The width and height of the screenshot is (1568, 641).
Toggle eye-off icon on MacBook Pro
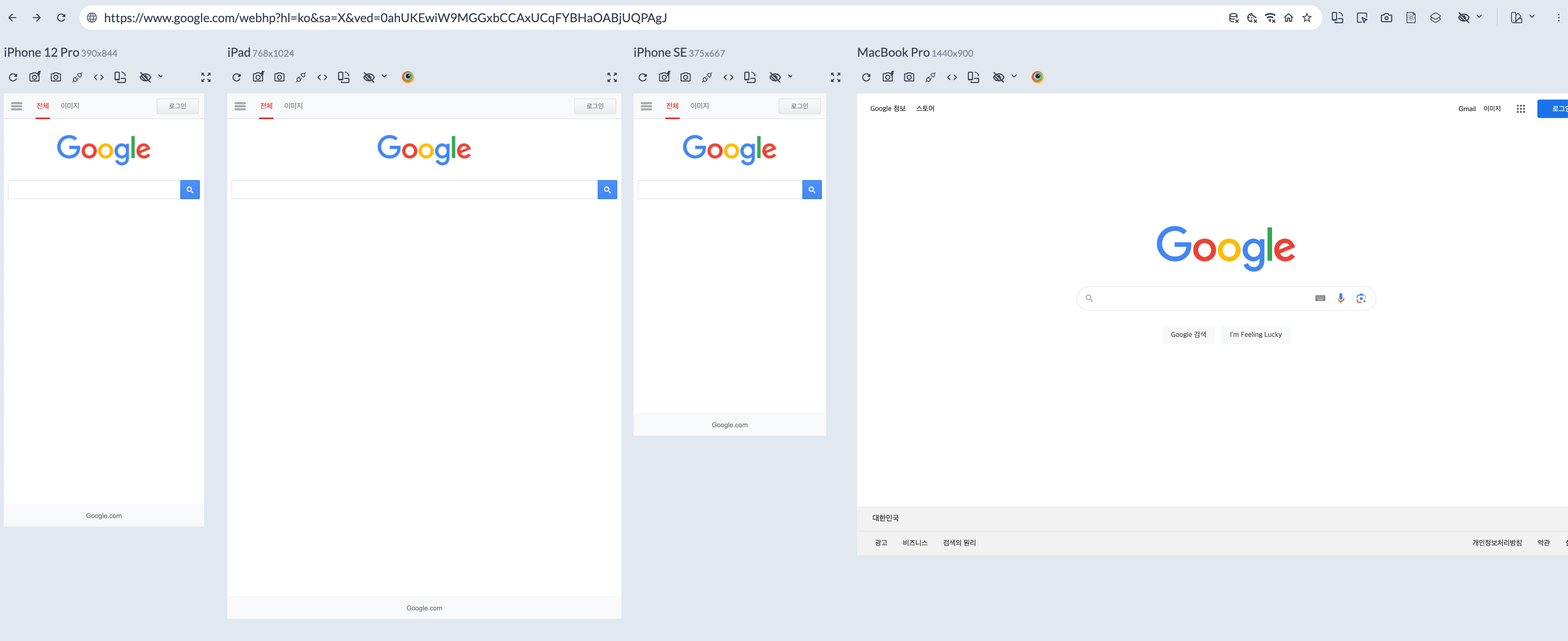(x=998, y=77)
